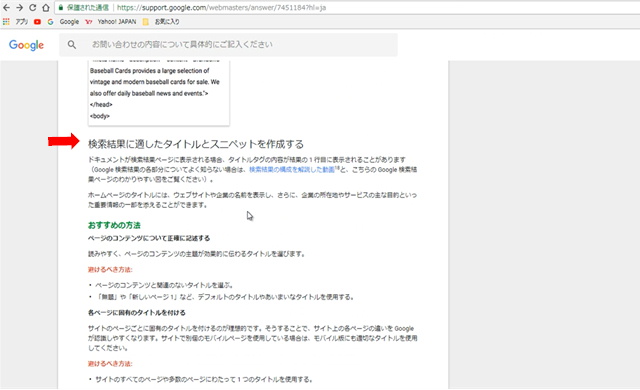Open the apps grid bookmark icon
Image resolution: width=640 pixels, height=390 pixels.
[6, 22]
